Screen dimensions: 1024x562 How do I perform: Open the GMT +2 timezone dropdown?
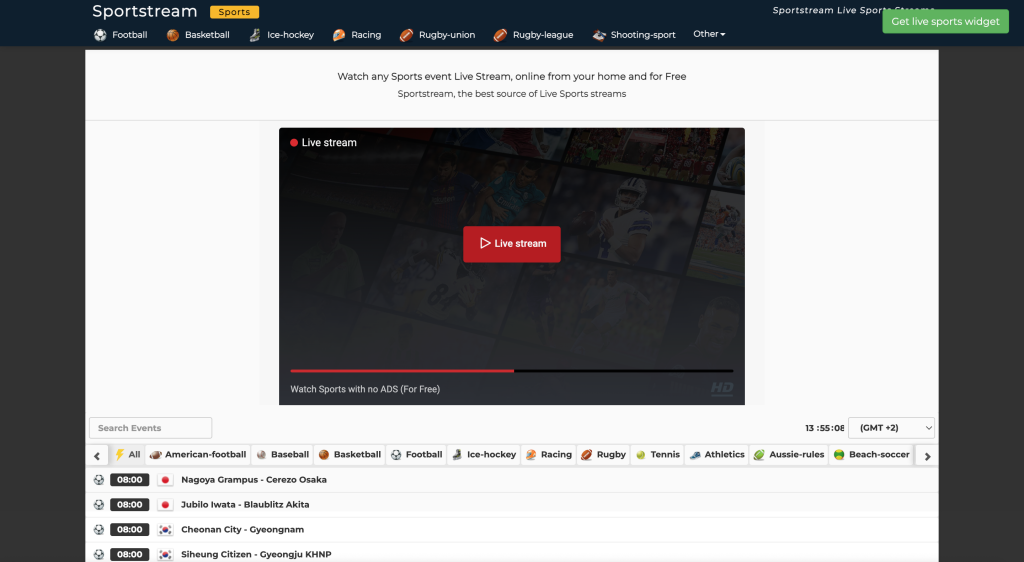coord(891,428)
